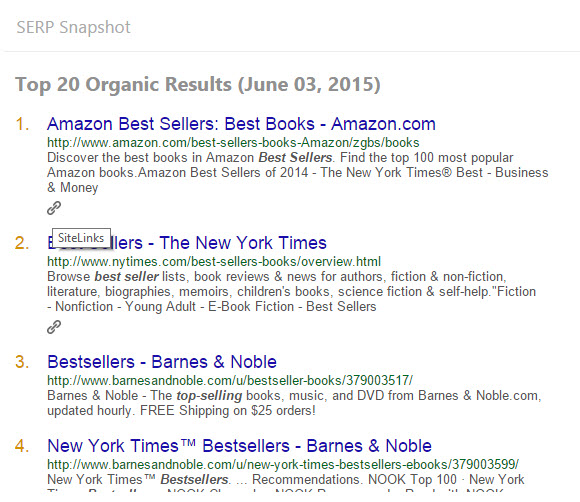
Task: Click rank number 2 beside New York Times result
Action: [x=22, y=243]
